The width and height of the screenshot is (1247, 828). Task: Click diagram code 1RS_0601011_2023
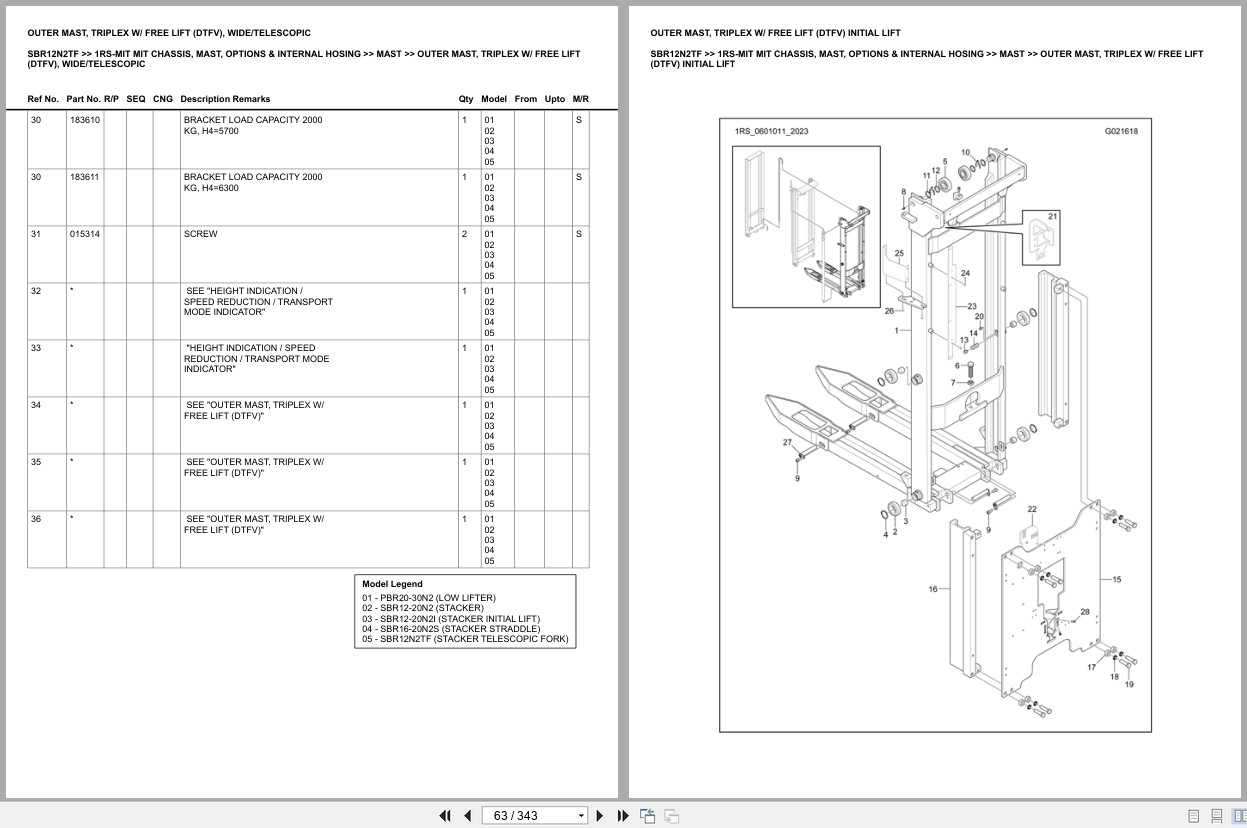click(771, 131)
